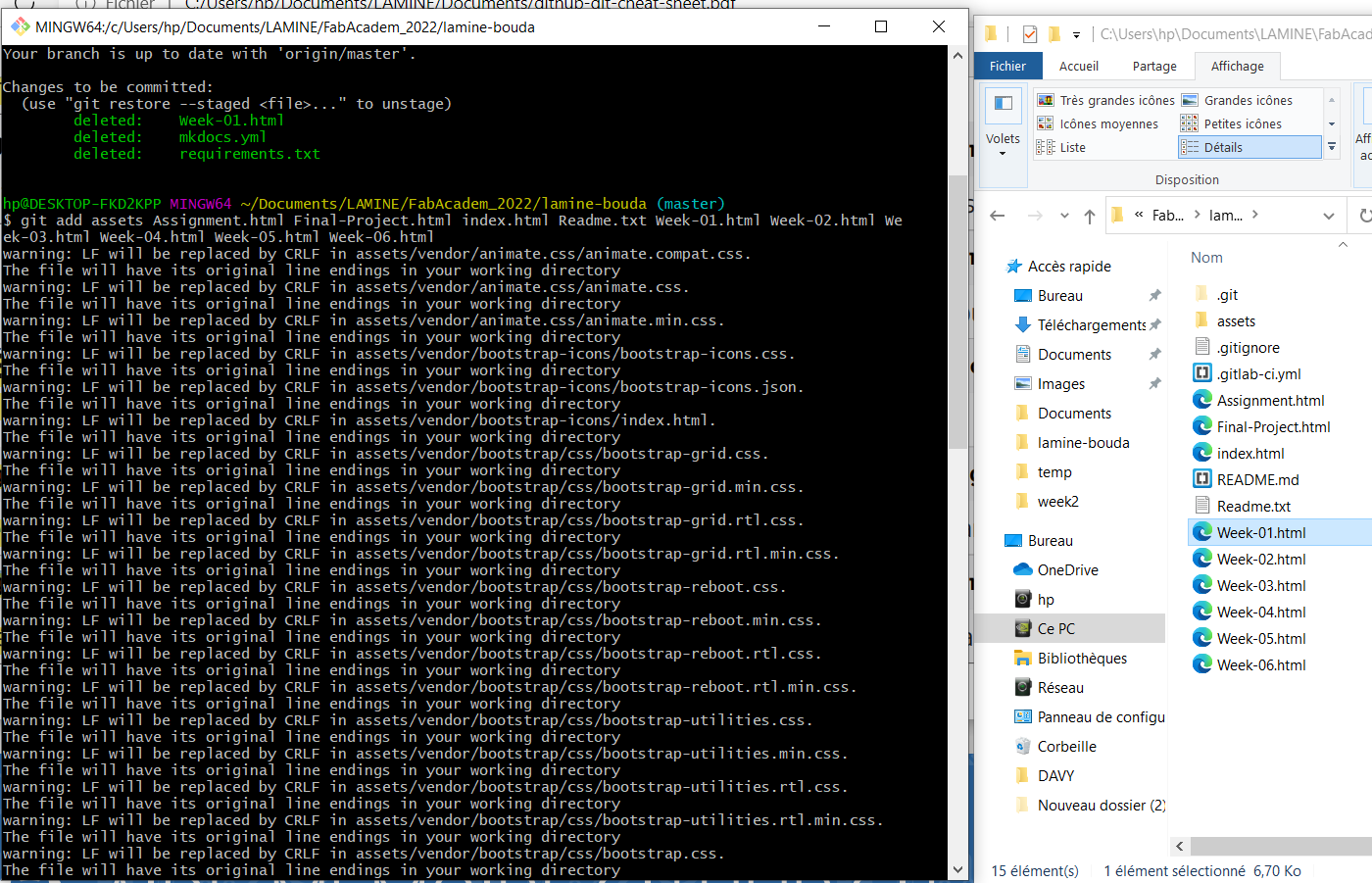The width and height of the screenshot is (1372, 883).
Task: Open the pinned Bureau under Accès rapide
Action: (x=1059, y=295)
